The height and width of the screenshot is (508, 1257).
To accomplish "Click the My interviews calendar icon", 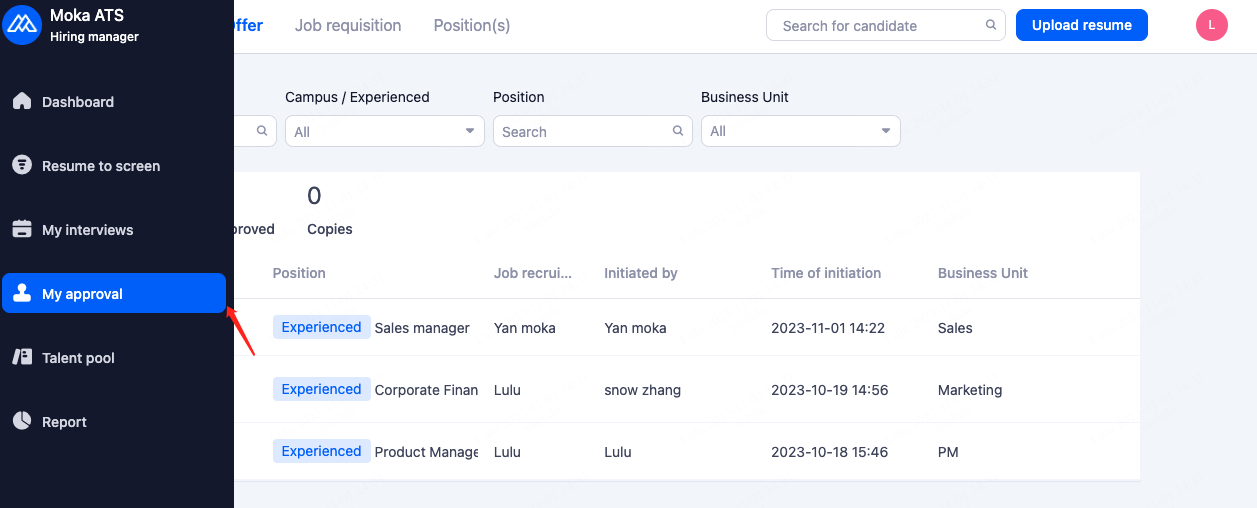I will pyautogui.click(x=22, y=229).
